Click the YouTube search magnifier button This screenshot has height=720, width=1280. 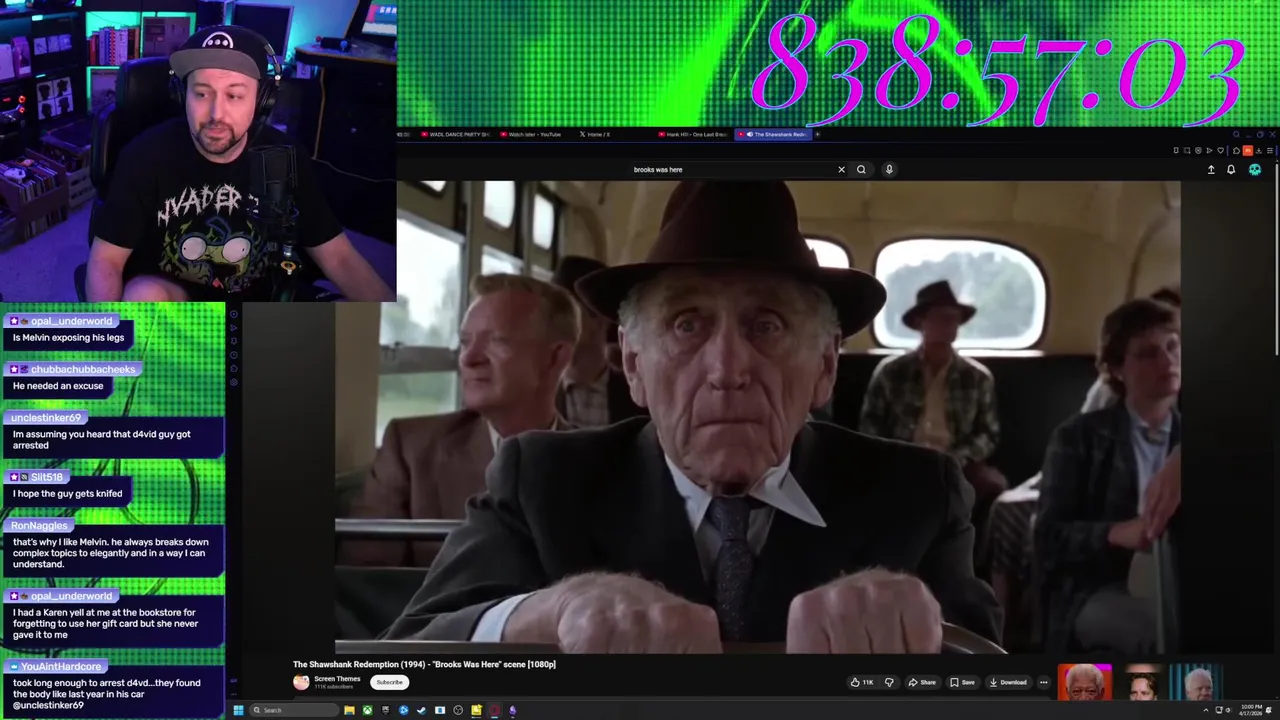[x=861, y=169]
